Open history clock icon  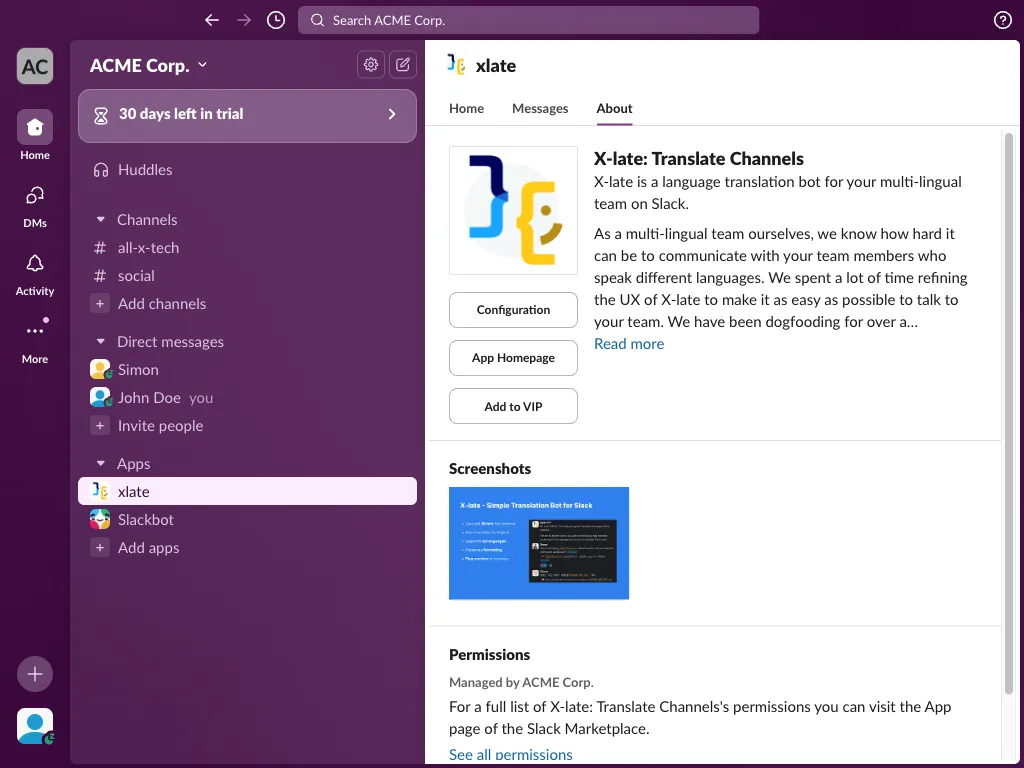point(276,20)
